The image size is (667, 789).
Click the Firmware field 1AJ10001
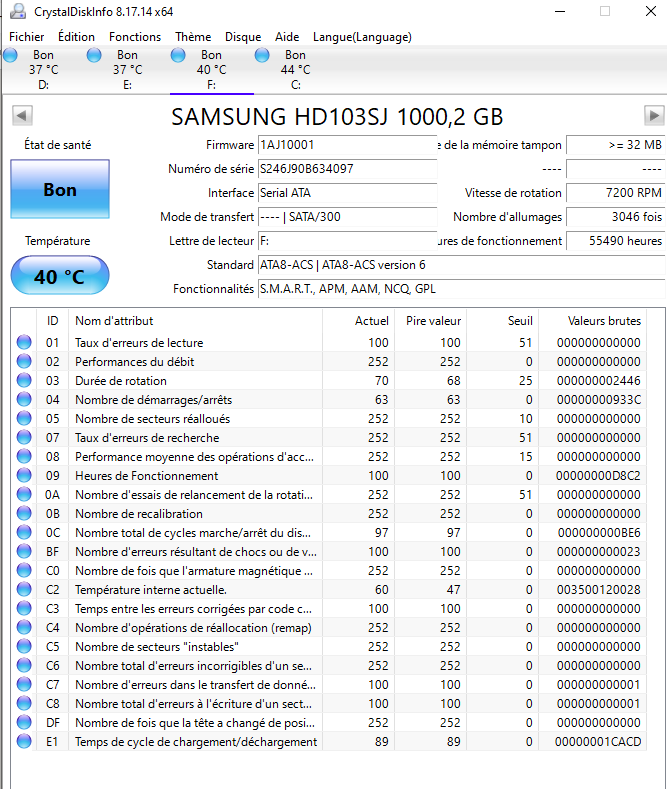click(x=347, y=145)
